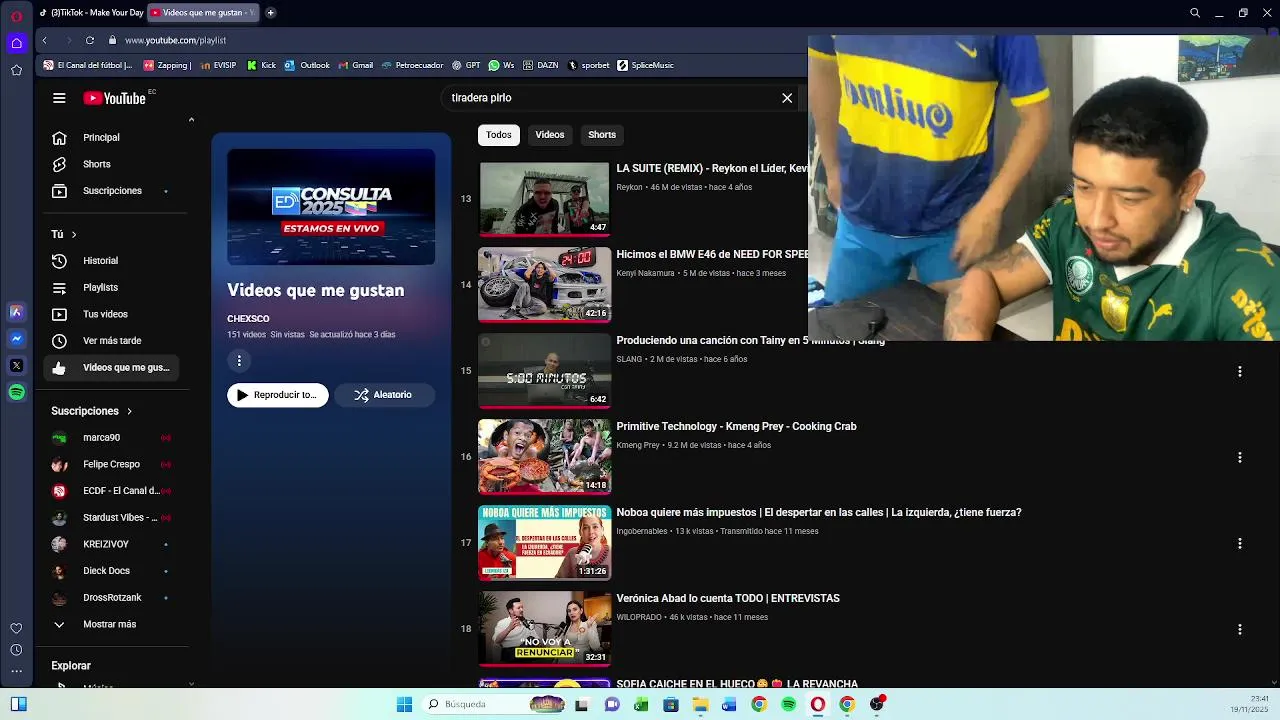Click the Aleatorio shuffle button
This screenshot has height=720, width=1280.
384,395
